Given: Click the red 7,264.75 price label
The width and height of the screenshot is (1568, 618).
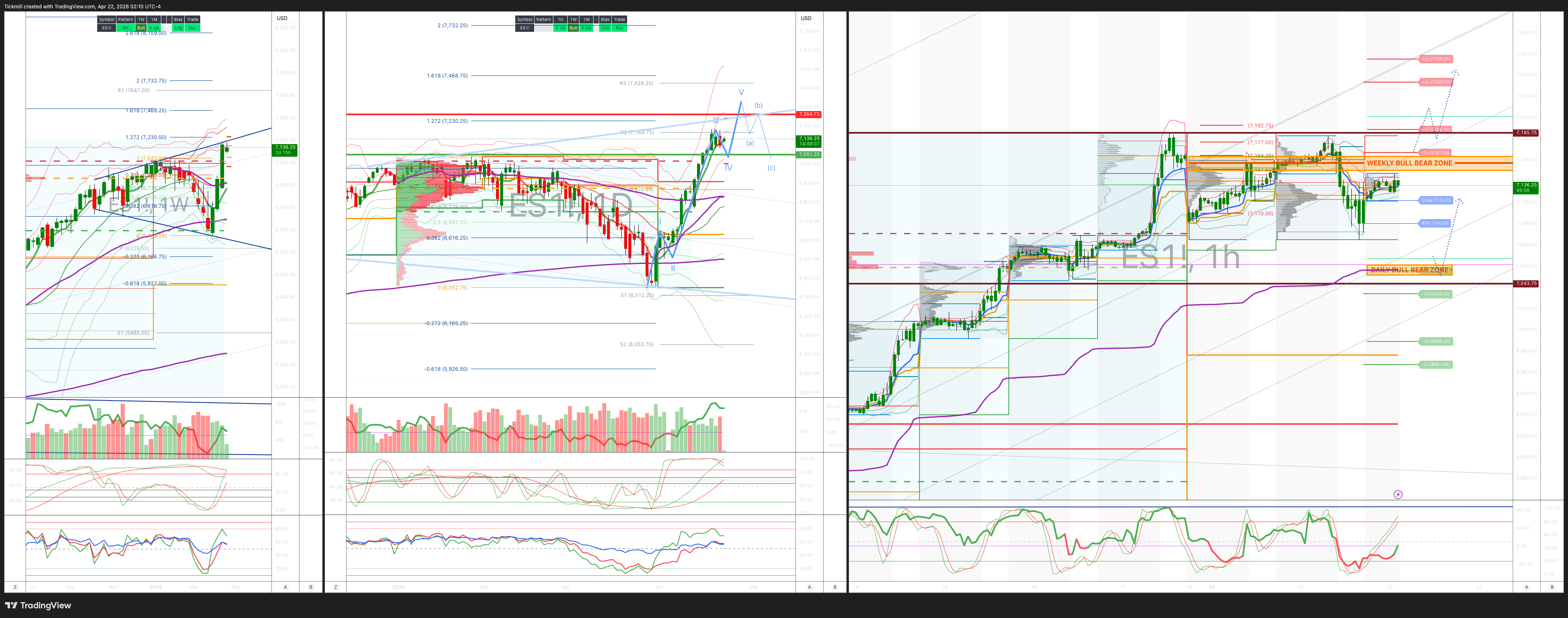Looking at the screenshot, I should click(x=809, y=114).
